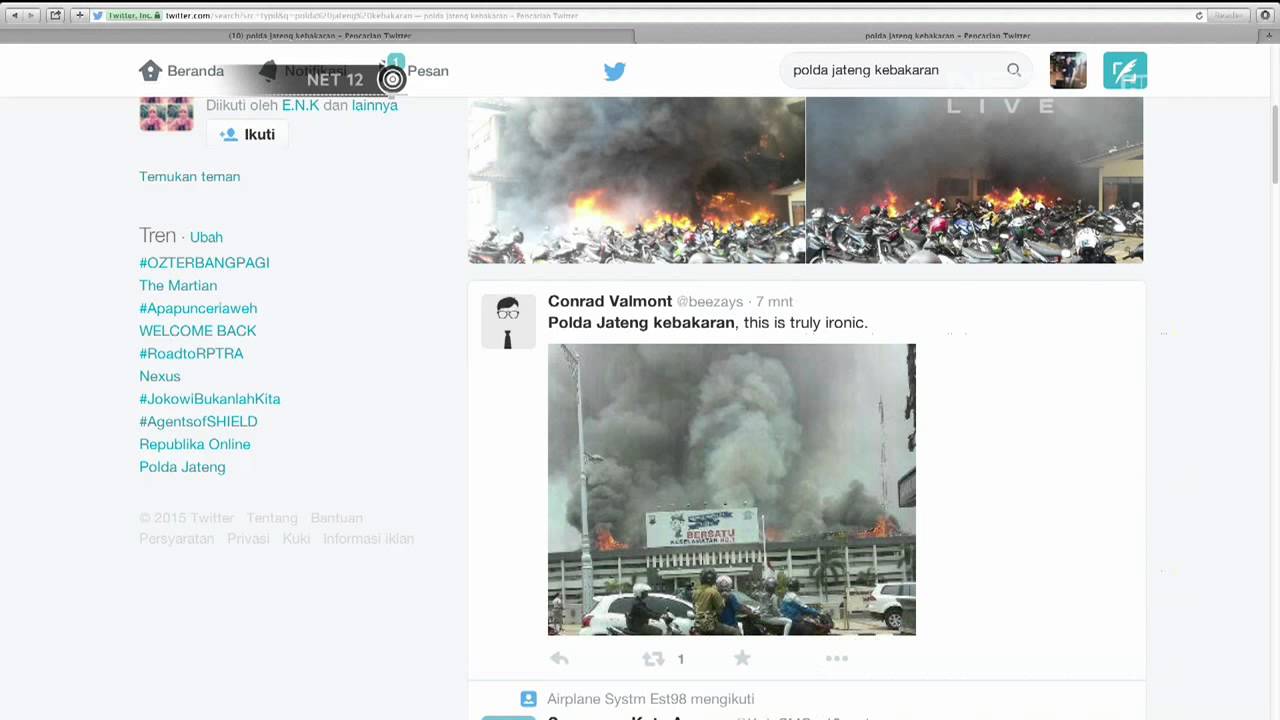The width and height of the screenshot is (1280, 720).
Task: Compose a new tweet
Action: [x=1125, y=70]
